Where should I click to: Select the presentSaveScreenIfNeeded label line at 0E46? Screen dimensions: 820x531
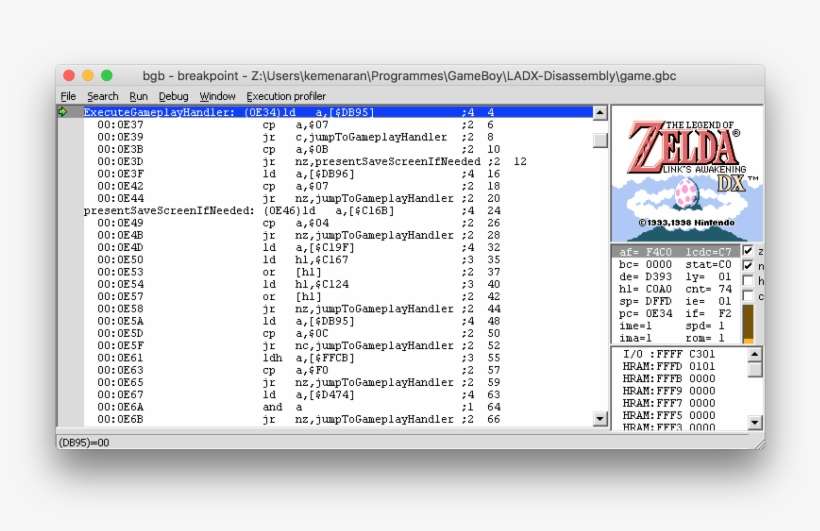(x=338, y=210)
